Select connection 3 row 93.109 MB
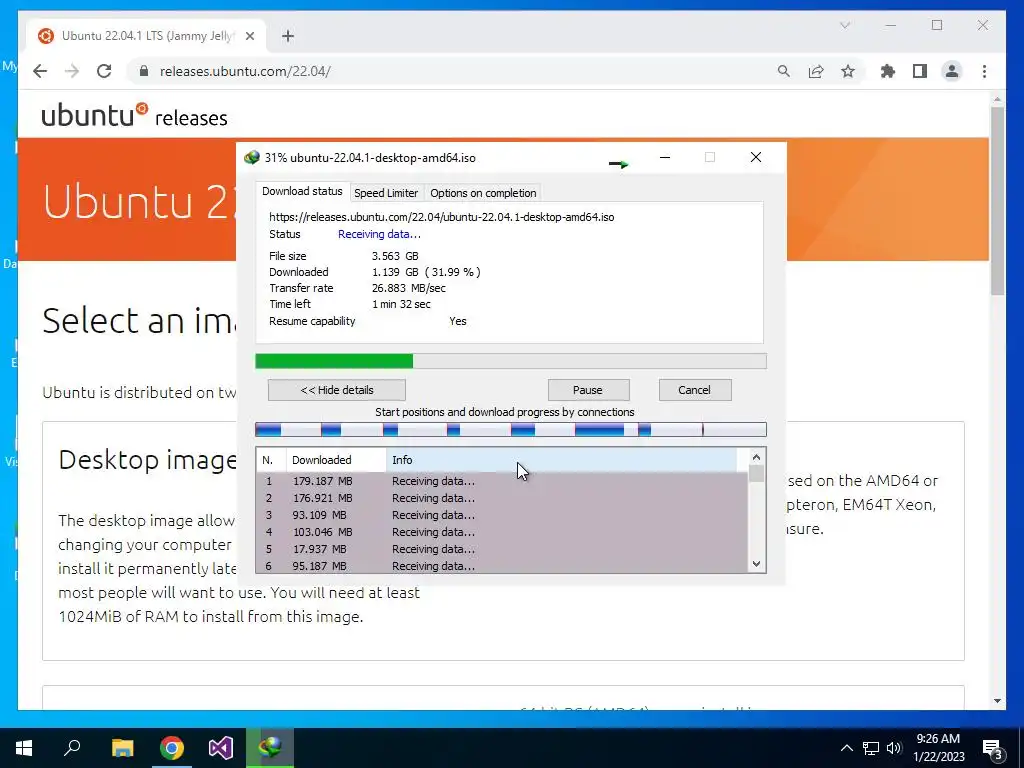This screenshot has width=1024, height=768. 502,515
